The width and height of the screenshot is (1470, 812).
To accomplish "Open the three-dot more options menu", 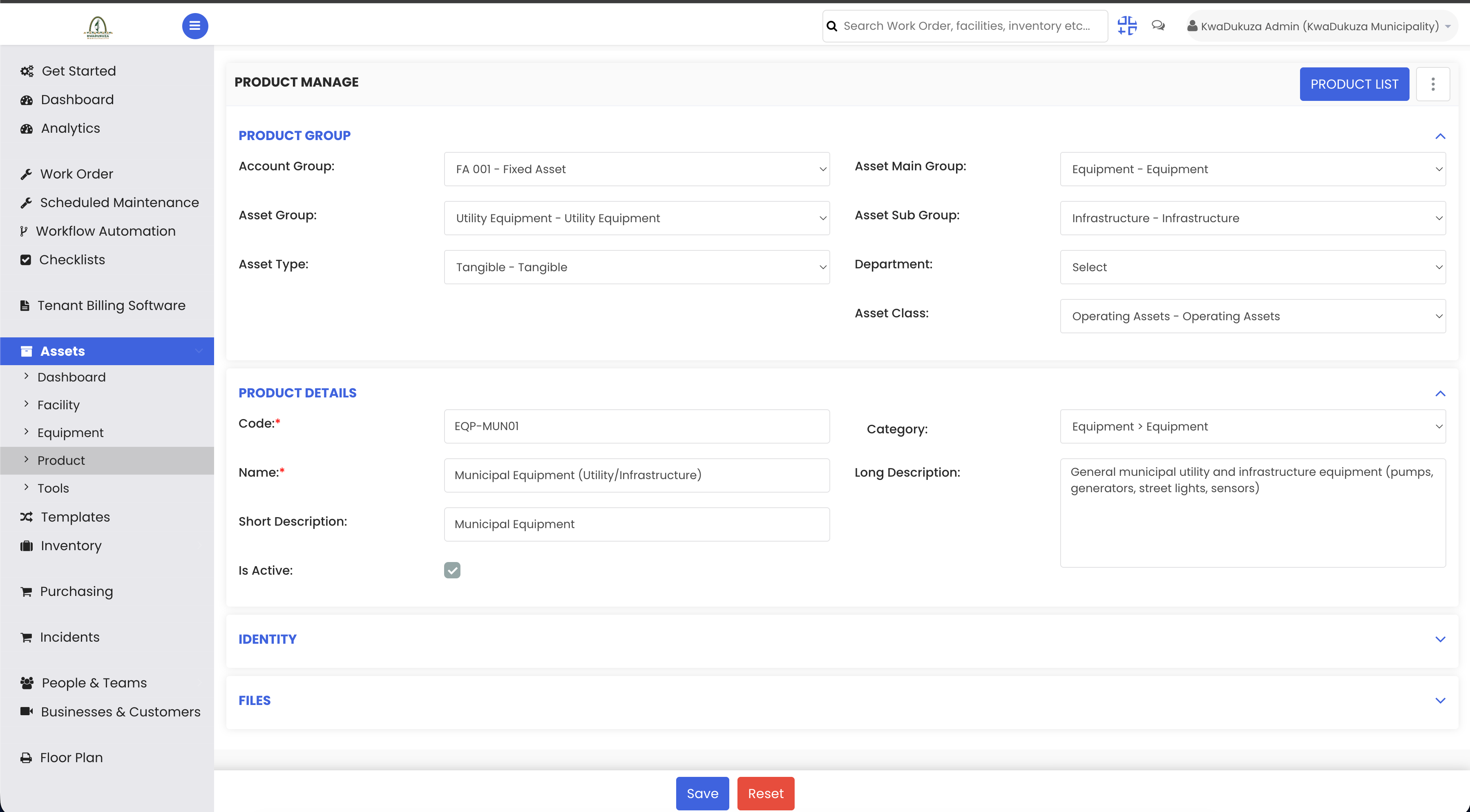I will [1433, 84].
